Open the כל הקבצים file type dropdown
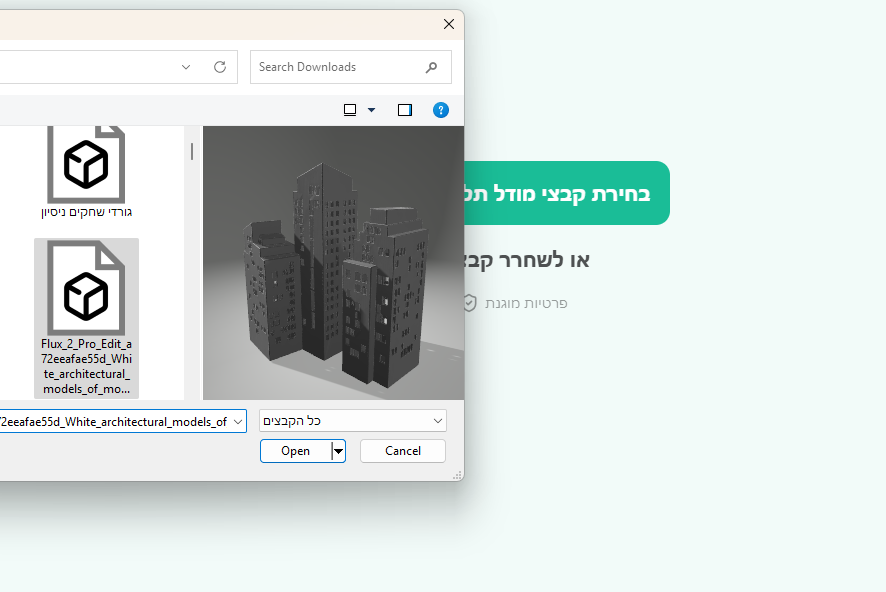Image resolution: width=886 pixels, height=592 pixels. coord(353,421)
